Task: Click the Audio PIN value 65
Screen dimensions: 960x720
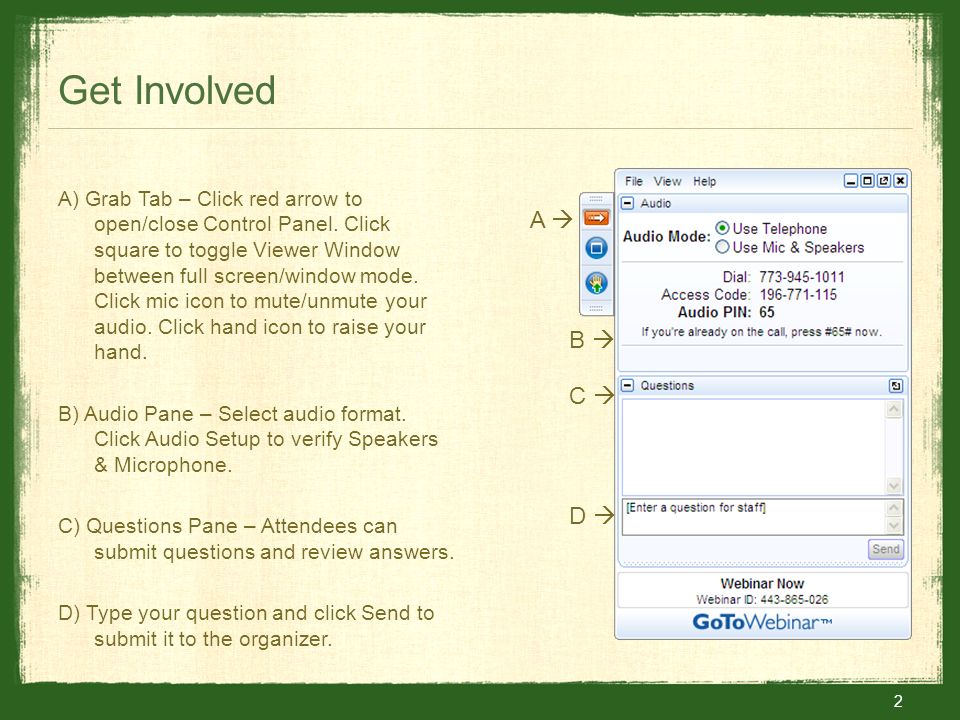Action: (767, 312)
